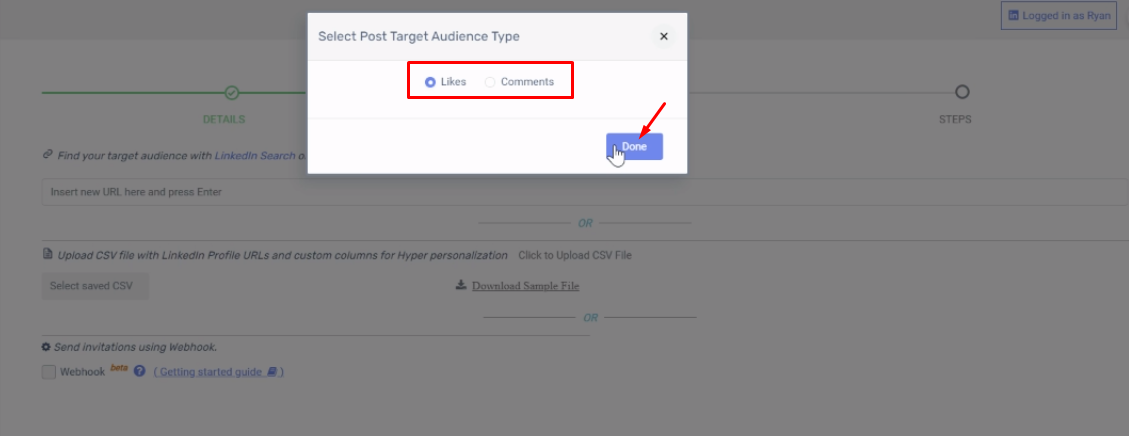Click to Upload CSV File

575,255
